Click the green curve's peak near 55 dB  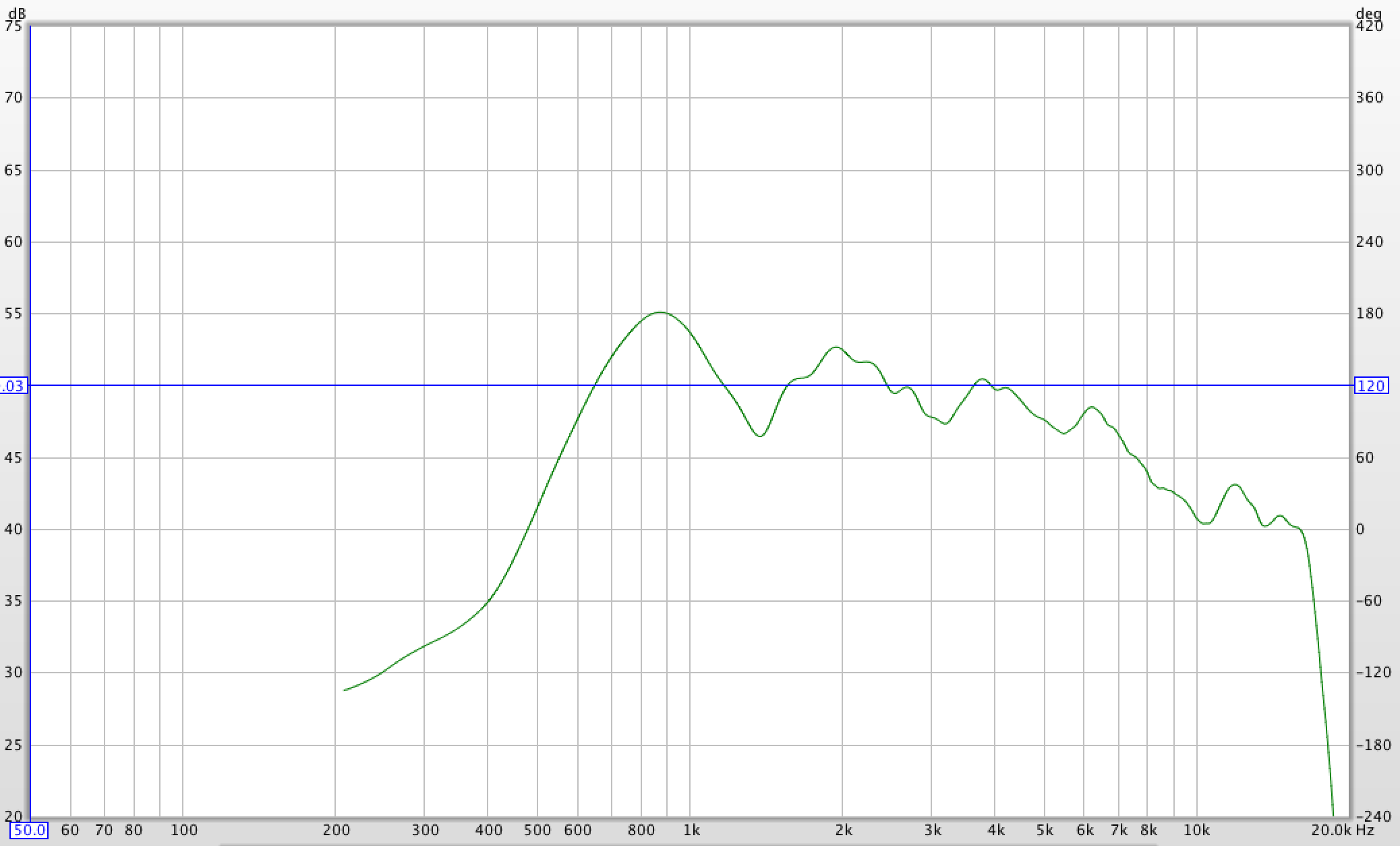(660, 312)
